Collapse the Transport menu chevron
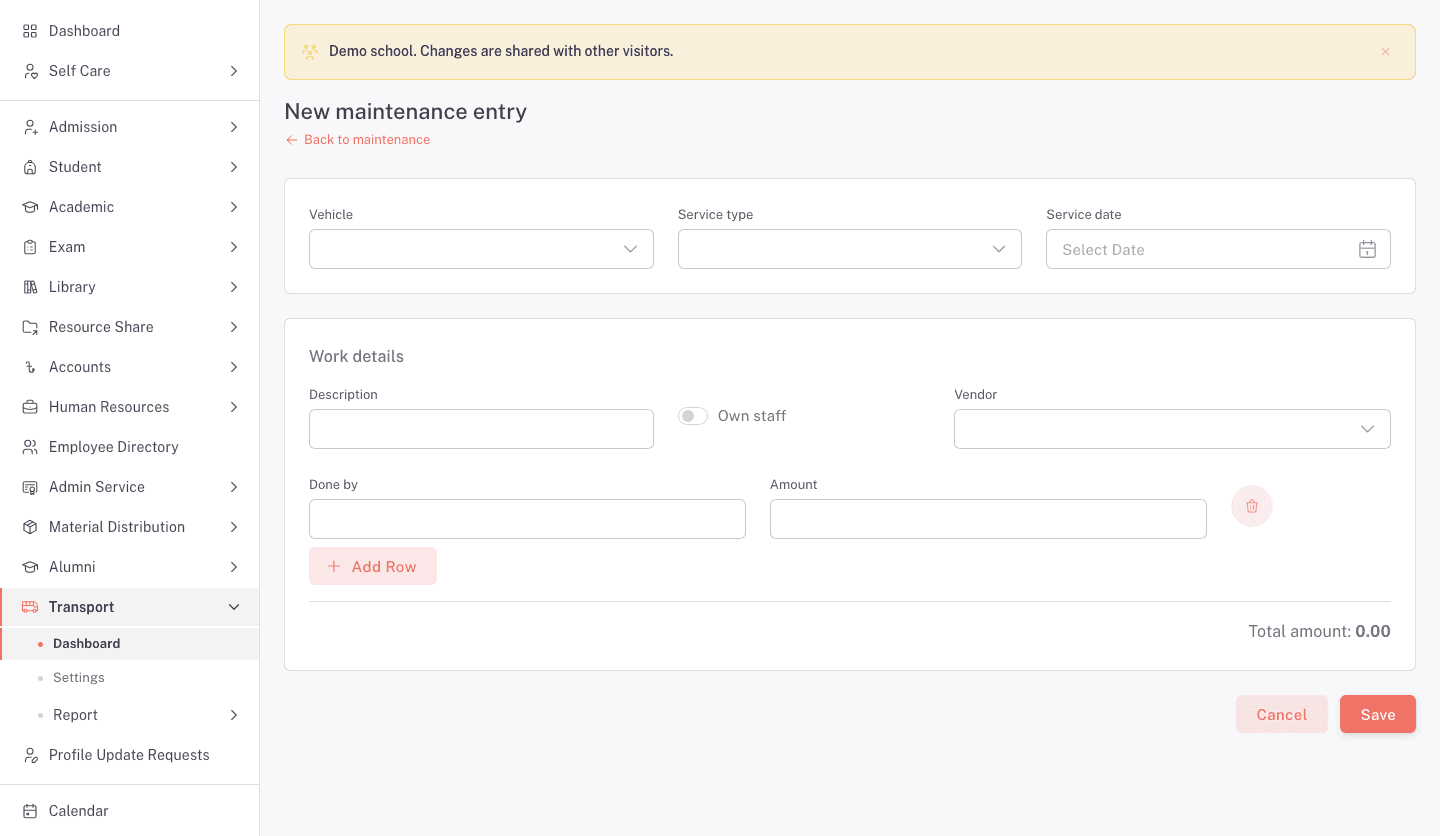Image resolution: width=1440 pixels, height=836 pixels. click(x=234, y=607)
